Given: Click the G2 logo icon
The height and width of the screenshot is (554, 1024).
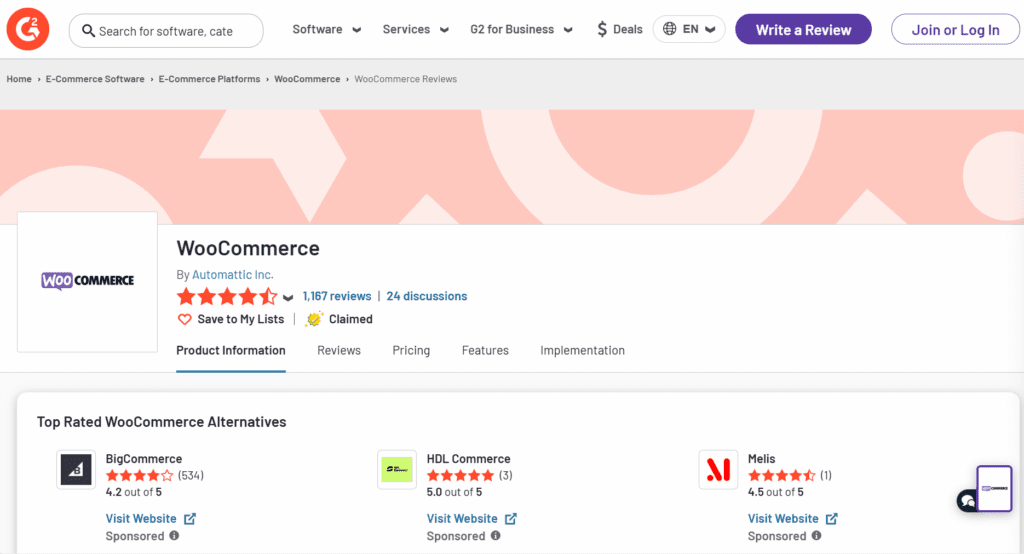Looking at the screenshot, I should click(28, 29).
